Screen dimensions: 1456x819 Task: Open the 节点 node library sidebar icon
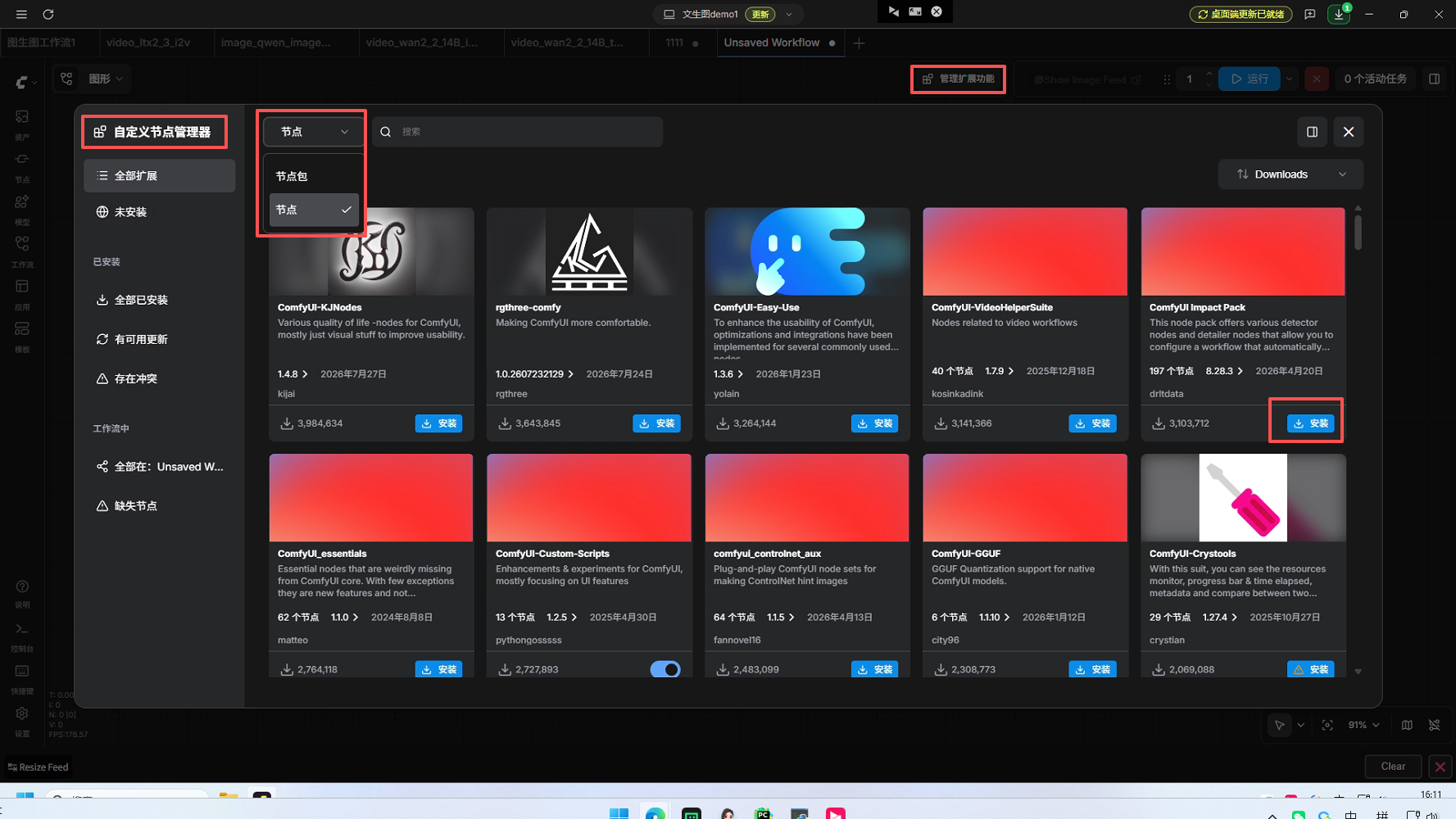22,166
